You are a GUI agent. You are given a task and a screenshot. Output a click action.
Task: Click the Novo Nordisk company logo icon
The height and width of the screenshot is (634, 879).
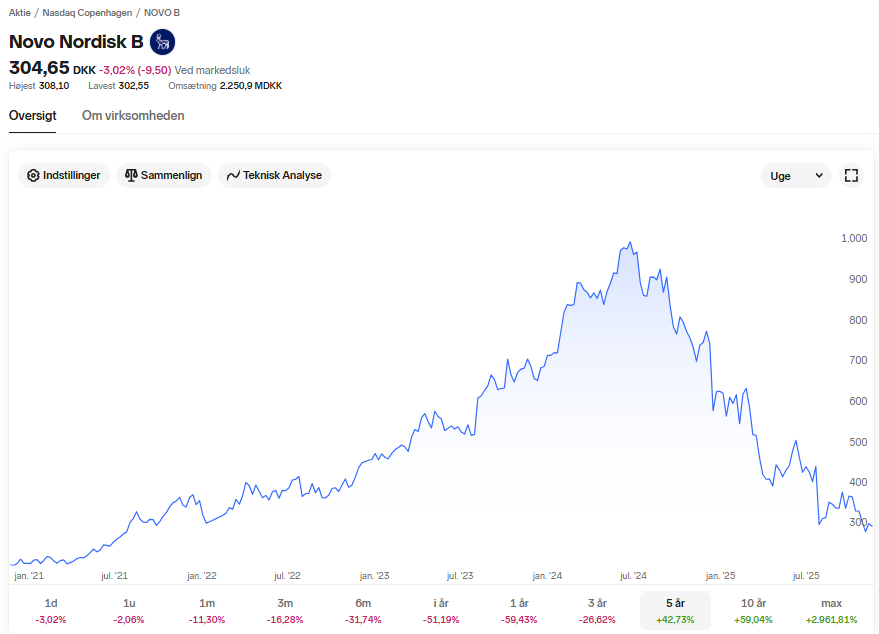pos(163,42)
